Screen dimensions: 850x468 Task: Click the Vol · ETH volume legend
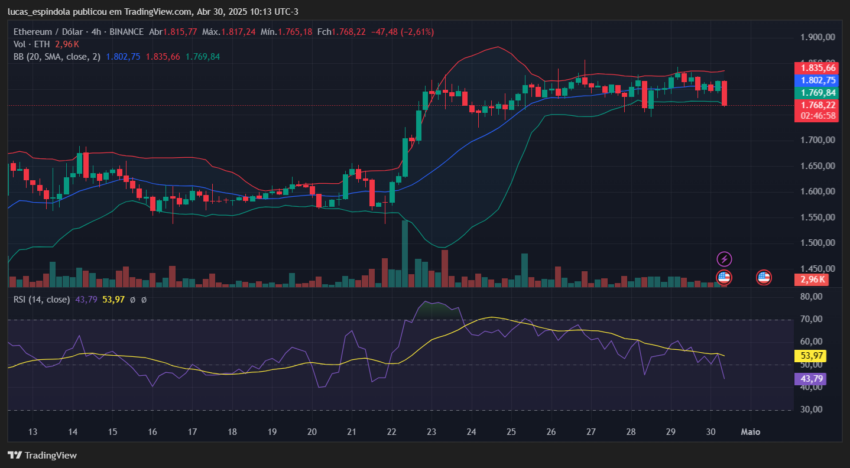click(31, 44)
